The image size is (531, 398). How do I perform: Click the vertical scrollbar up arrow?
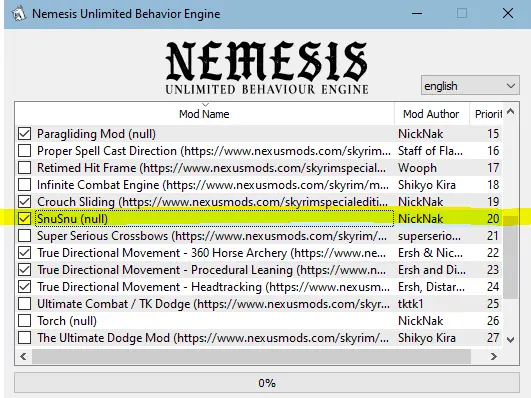coord(511,111)
